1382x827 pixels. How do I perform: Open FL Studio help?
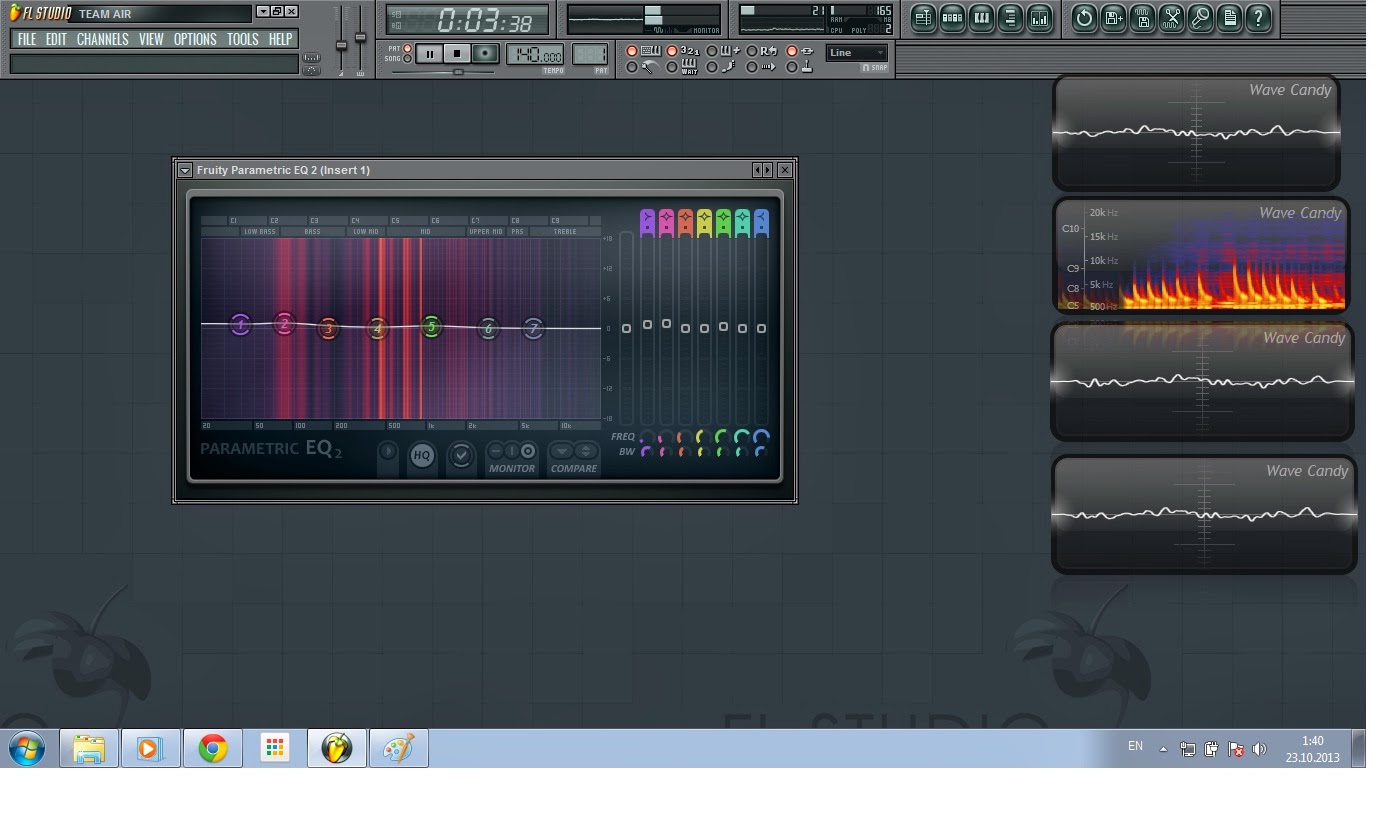(x=1257, y=17)
